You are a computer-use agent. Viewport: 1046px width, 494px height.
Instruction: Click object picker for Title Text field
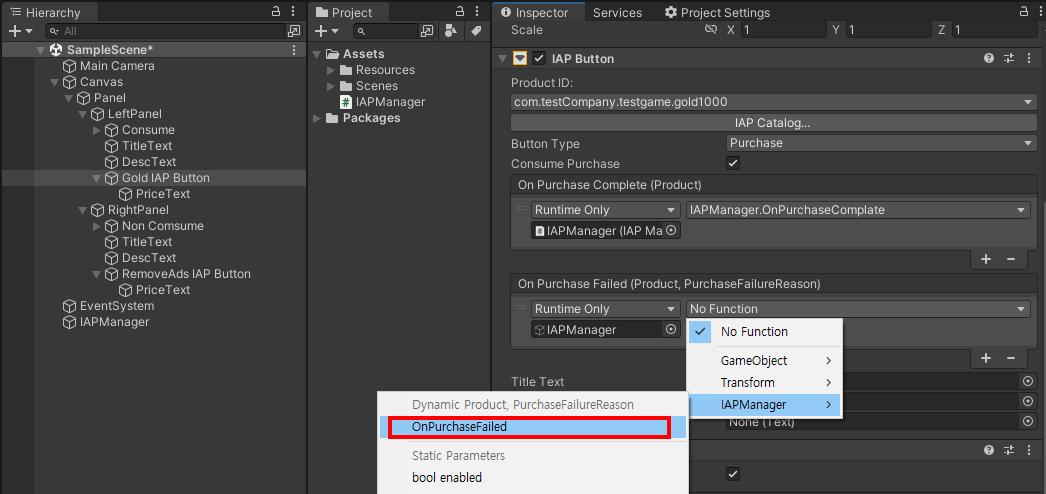1028,381
